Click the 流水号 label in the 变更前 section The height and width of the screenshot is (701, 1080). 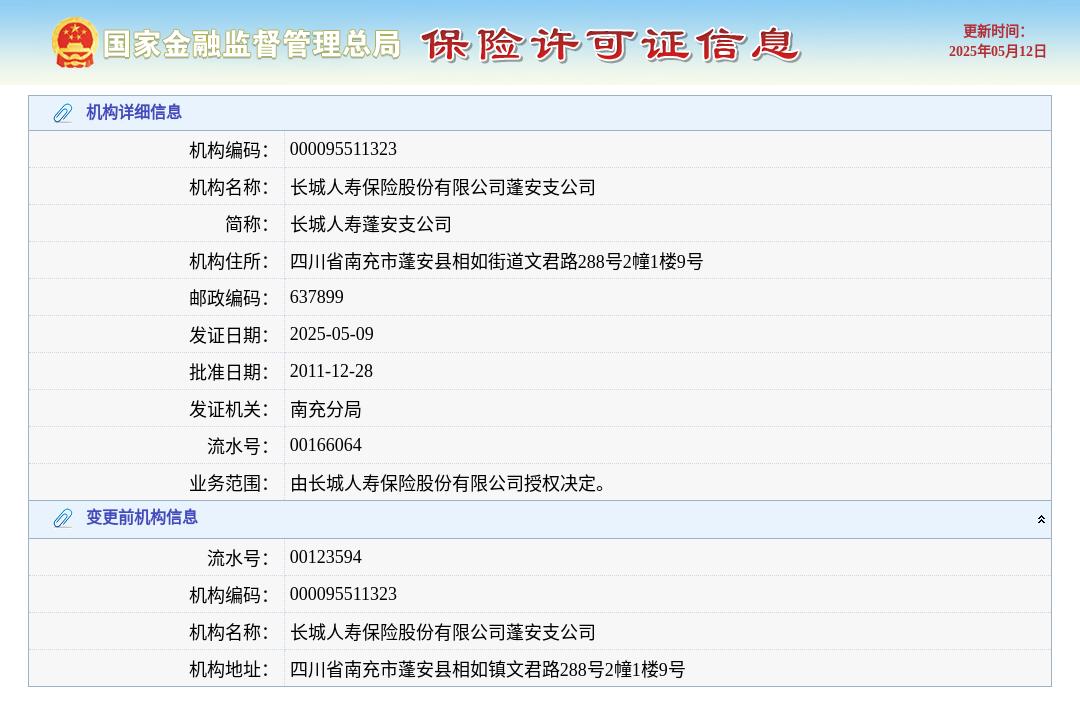coord(238,558)
